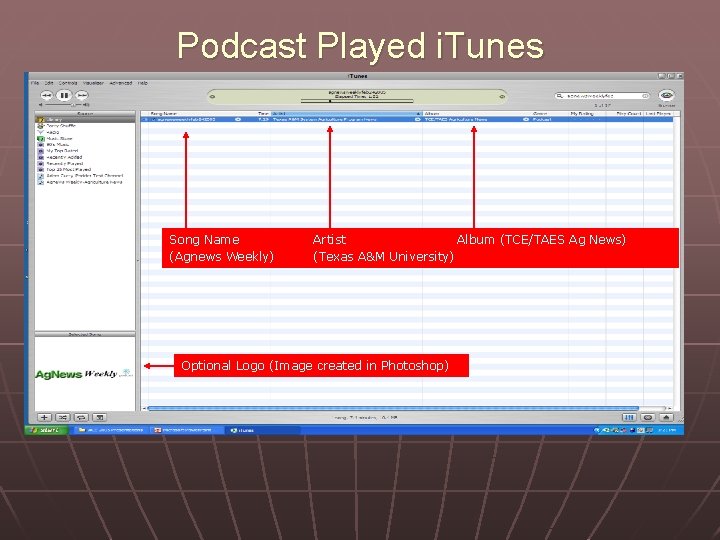Open the Controls menu
Image resolution: width=720 pixels, height=540 pixels.
(68, 83)
